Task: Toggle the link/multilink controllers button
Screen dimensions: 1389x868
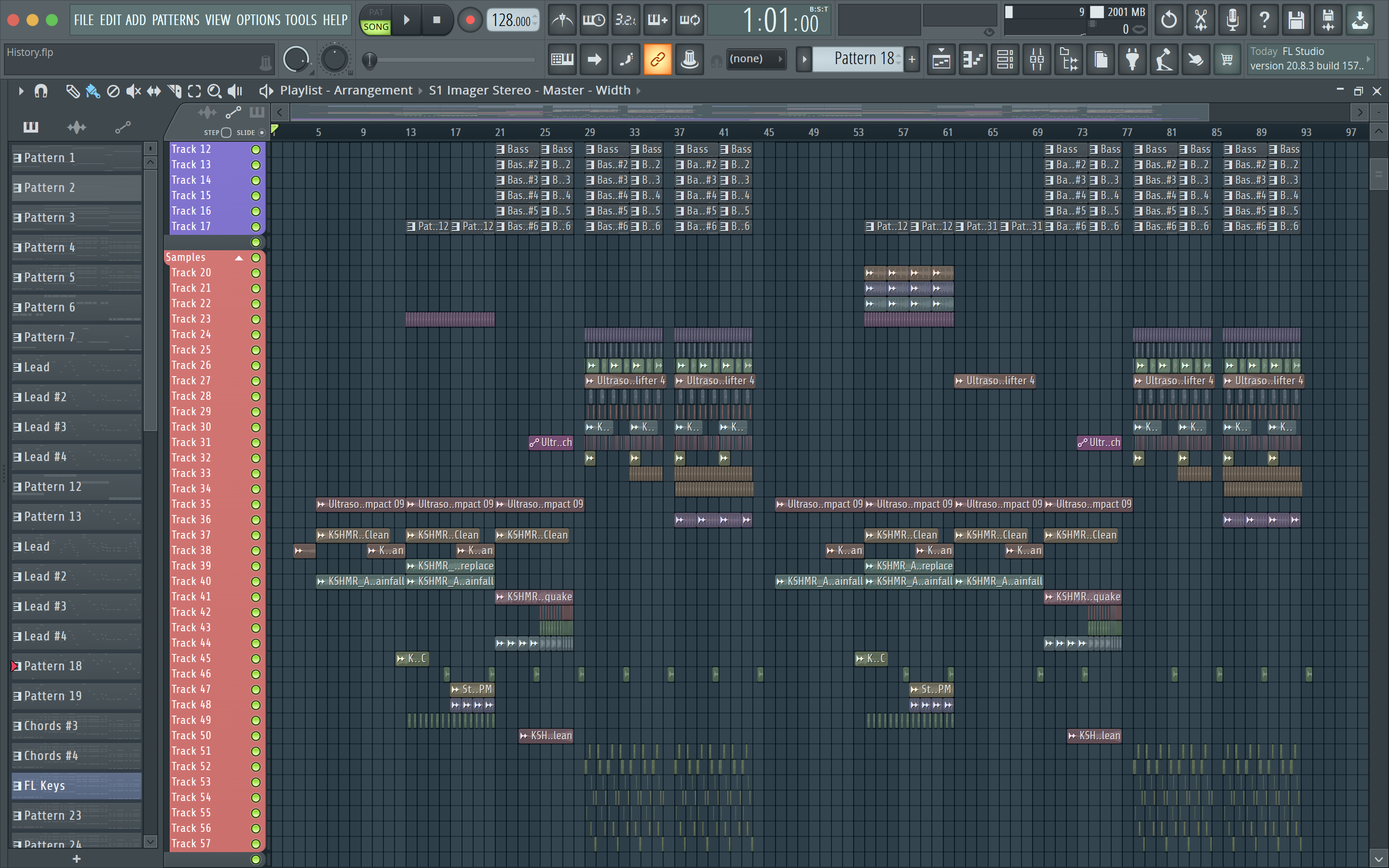Action: [657, 59]
